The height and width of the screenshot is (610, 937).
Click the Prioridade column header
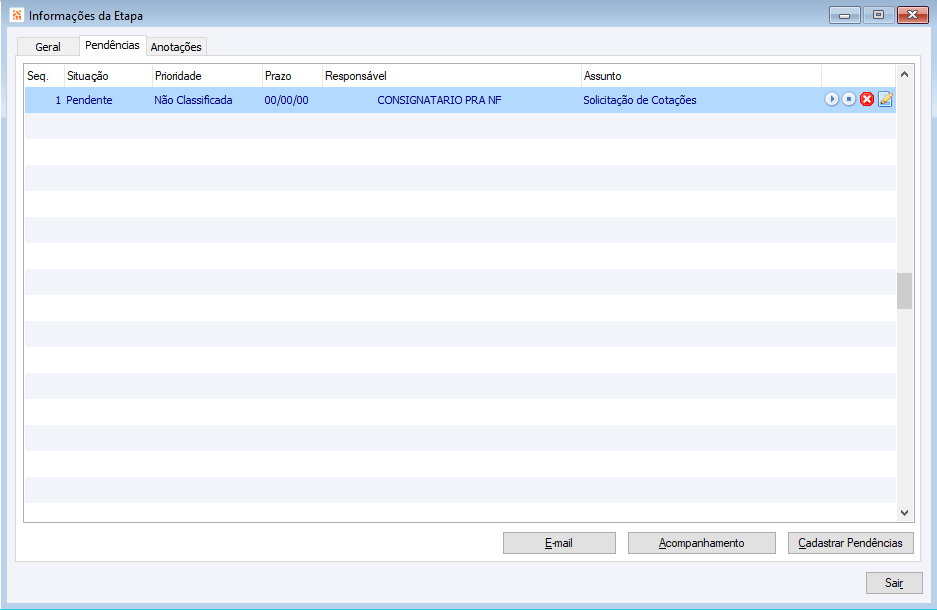(207, 76)
